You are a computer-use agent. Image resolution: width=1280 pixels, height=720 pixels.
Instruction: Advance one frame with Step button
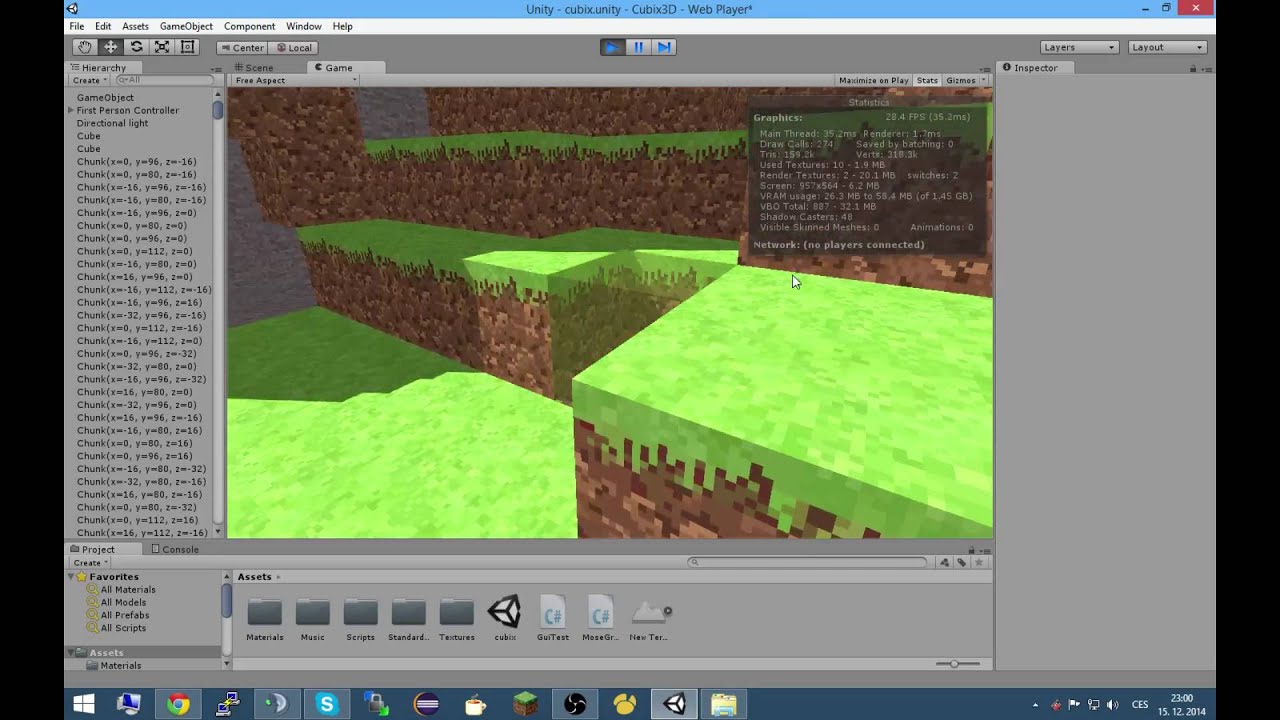click(664, 47)
